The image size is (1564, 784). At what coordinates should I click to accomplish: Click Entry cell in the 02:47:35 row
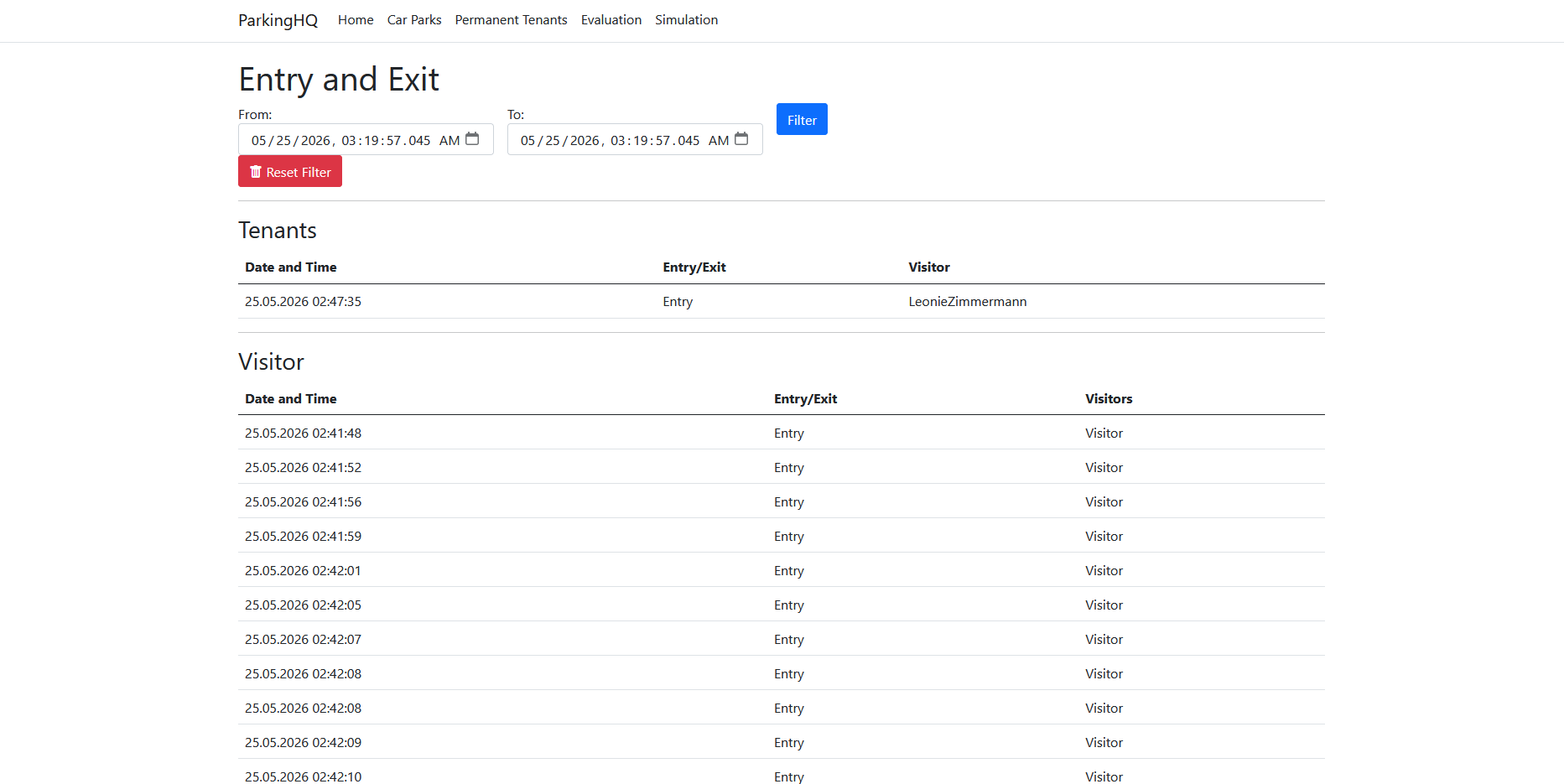coord(678,302)
